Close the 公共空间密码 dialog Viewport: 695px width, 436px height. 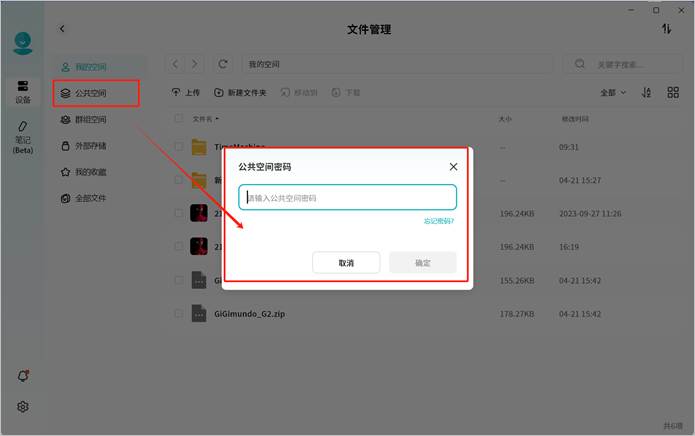[x=453, y=167]
